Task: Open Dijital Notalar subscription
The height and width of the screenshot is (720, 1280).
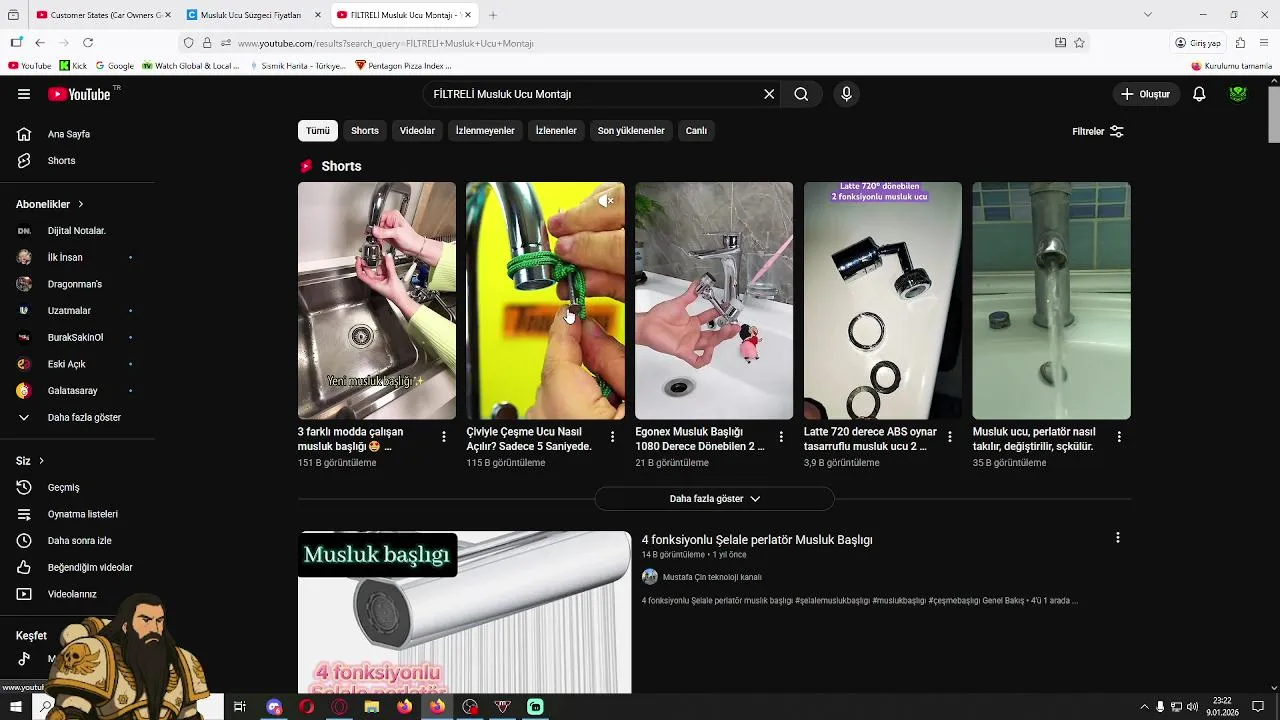Action: coord(76,231)
